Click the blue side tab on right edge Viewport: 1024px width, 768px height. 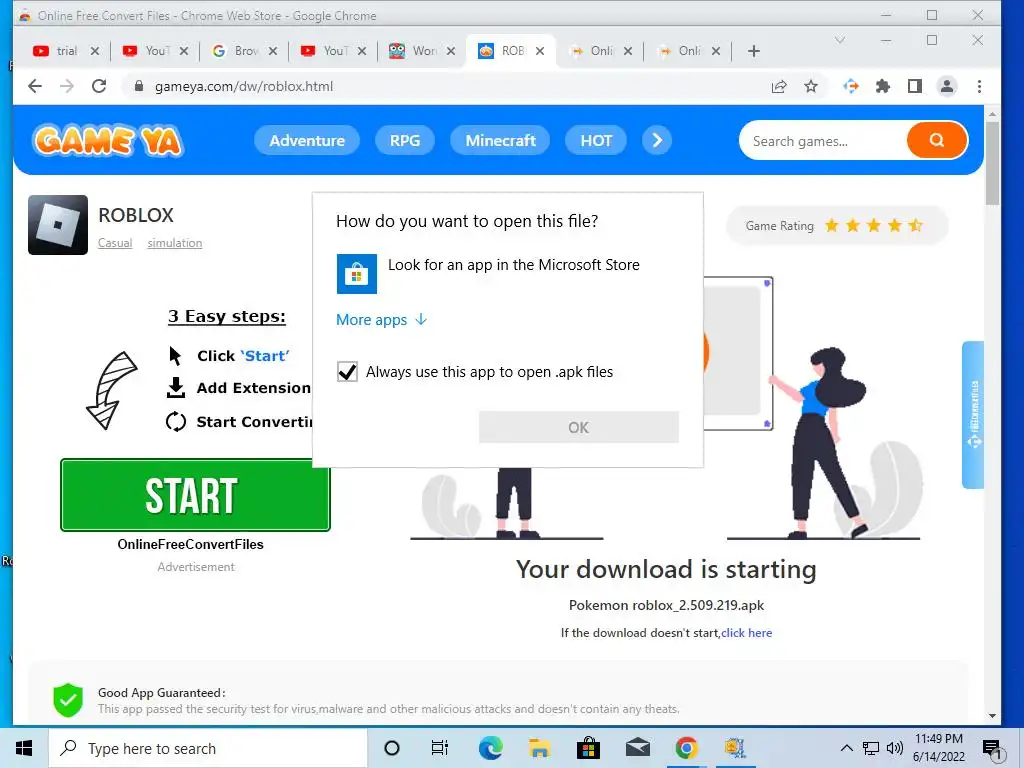(973, 415)
